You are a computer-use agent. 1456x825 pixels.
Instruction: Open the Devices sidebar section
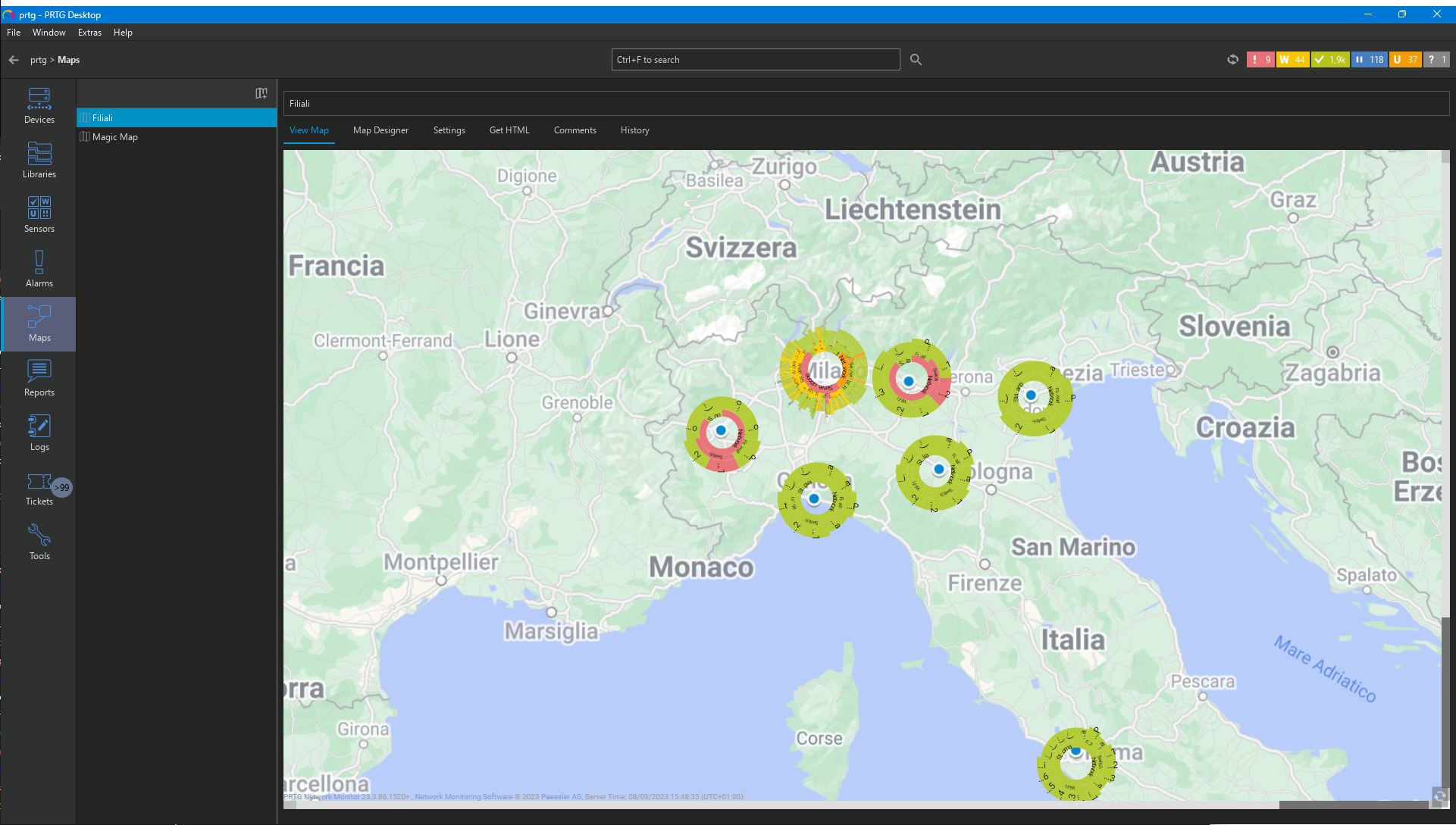[39, 105]
